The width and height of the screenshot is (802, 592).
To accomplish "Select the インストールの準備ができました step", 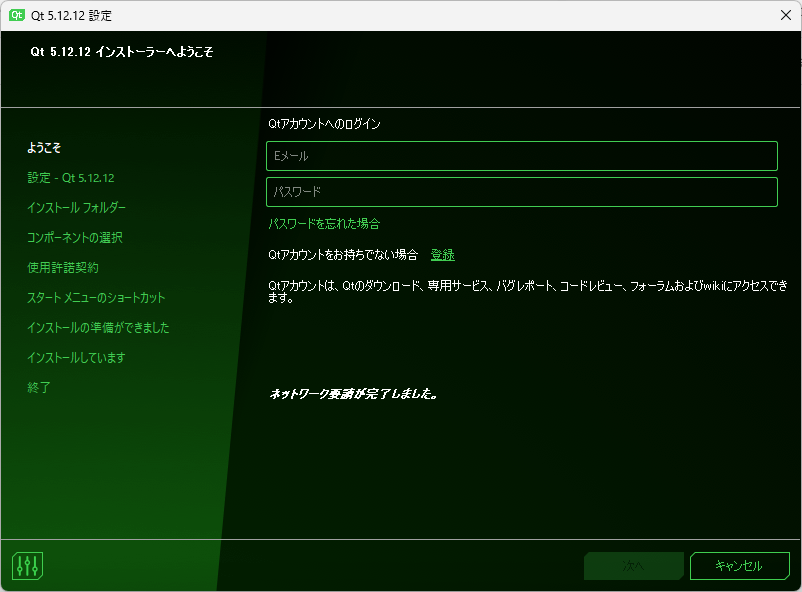I will click(98, 327).
